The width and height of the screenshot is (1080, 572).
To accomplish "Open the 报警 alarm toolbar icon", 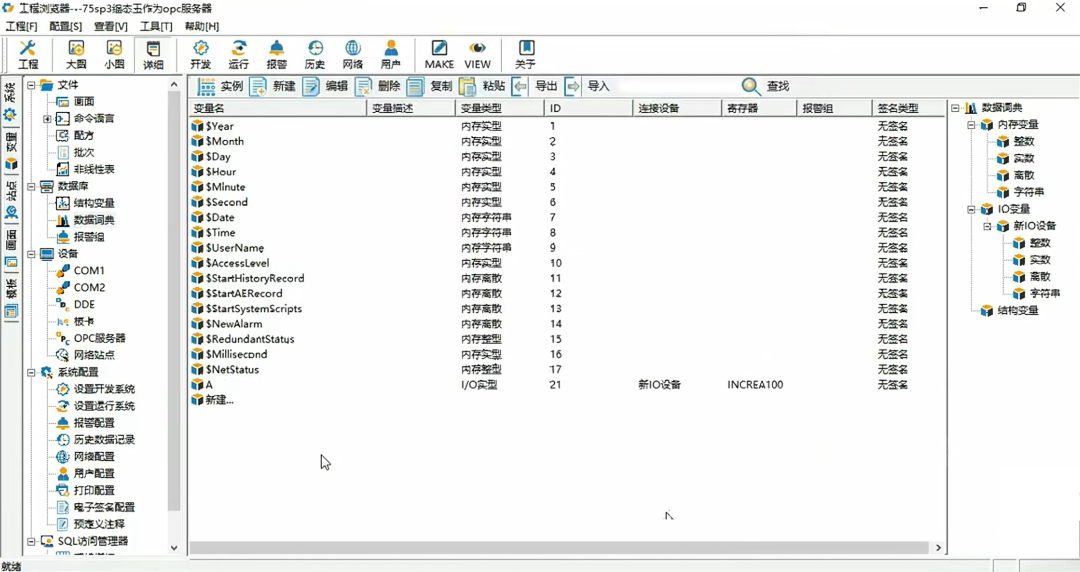I will (276, 54).
